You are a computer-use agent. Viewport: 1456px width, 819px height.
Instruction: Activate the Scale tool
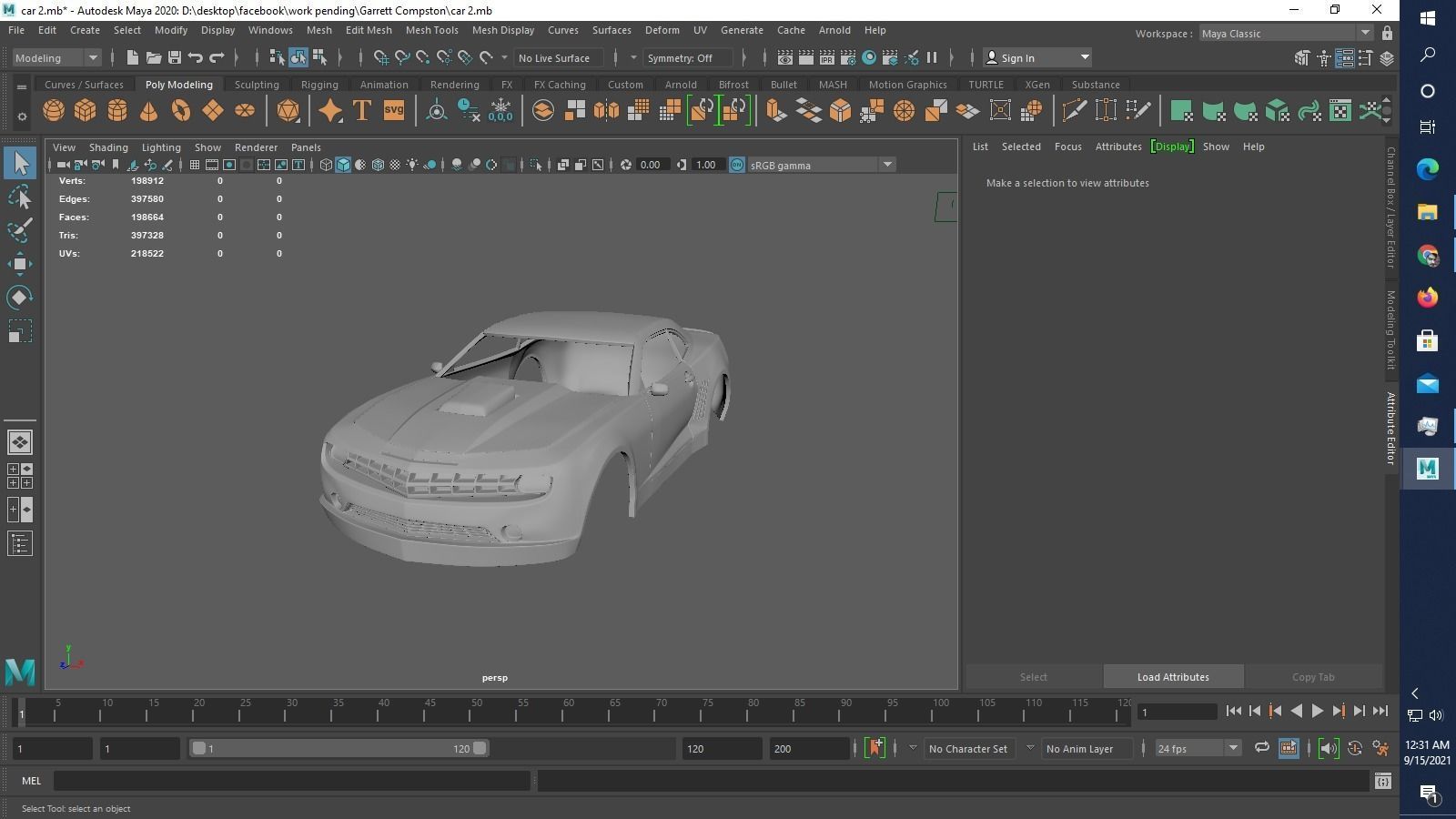coord(20,331)
